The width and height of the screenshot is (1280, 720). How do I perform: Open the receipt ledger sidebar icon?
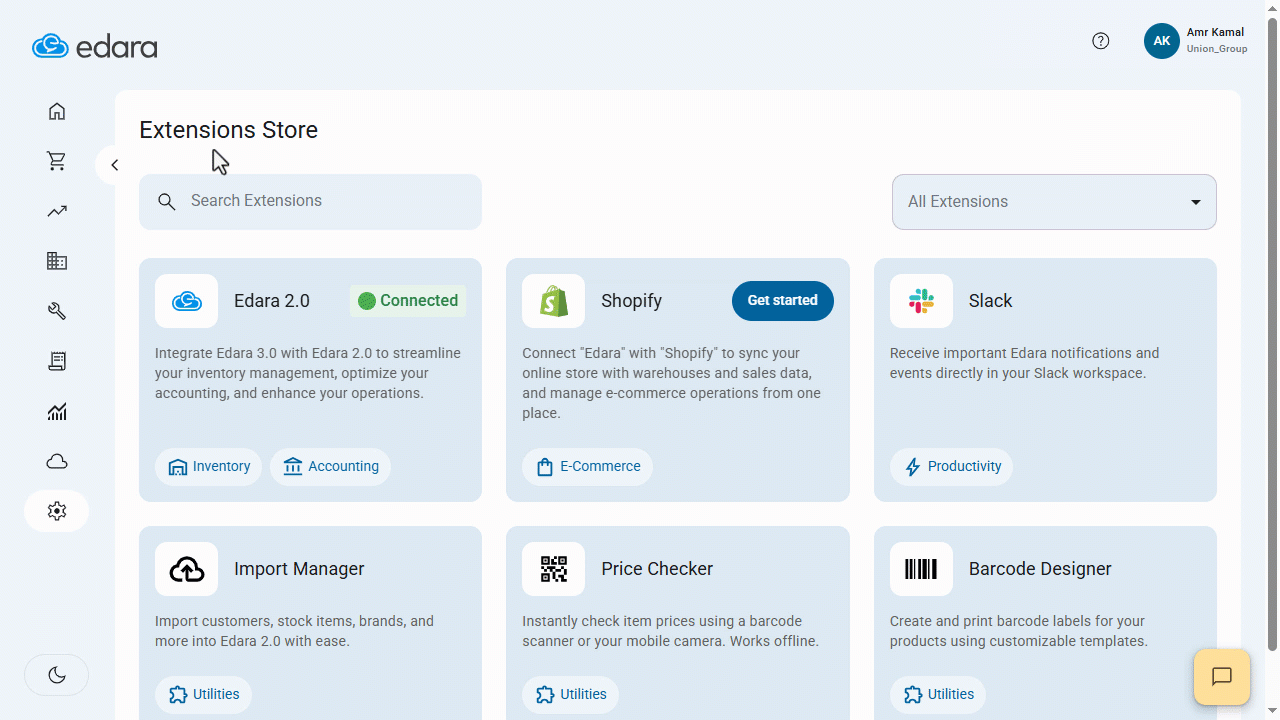[57, 361]
